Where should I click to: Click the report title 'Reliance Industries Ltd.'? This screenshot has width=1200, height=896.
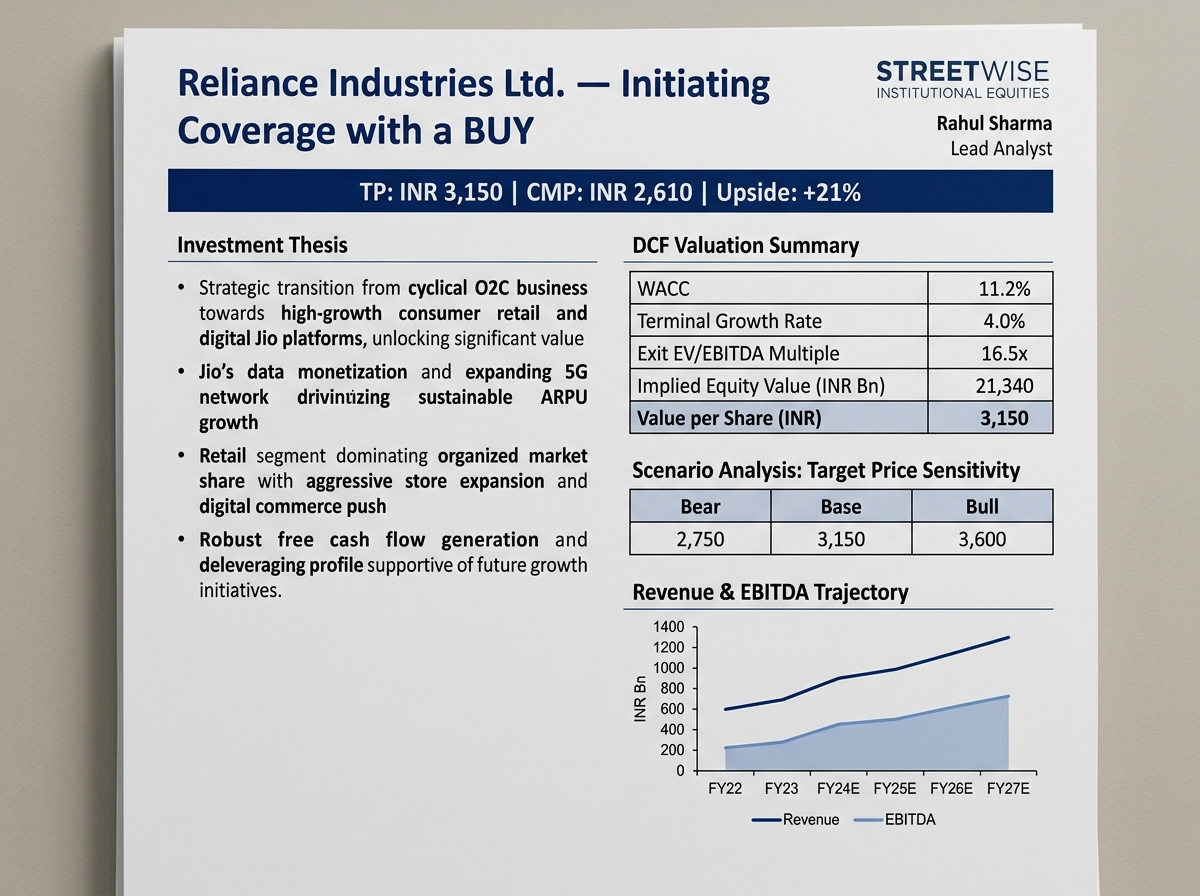(x=369, y=83)
